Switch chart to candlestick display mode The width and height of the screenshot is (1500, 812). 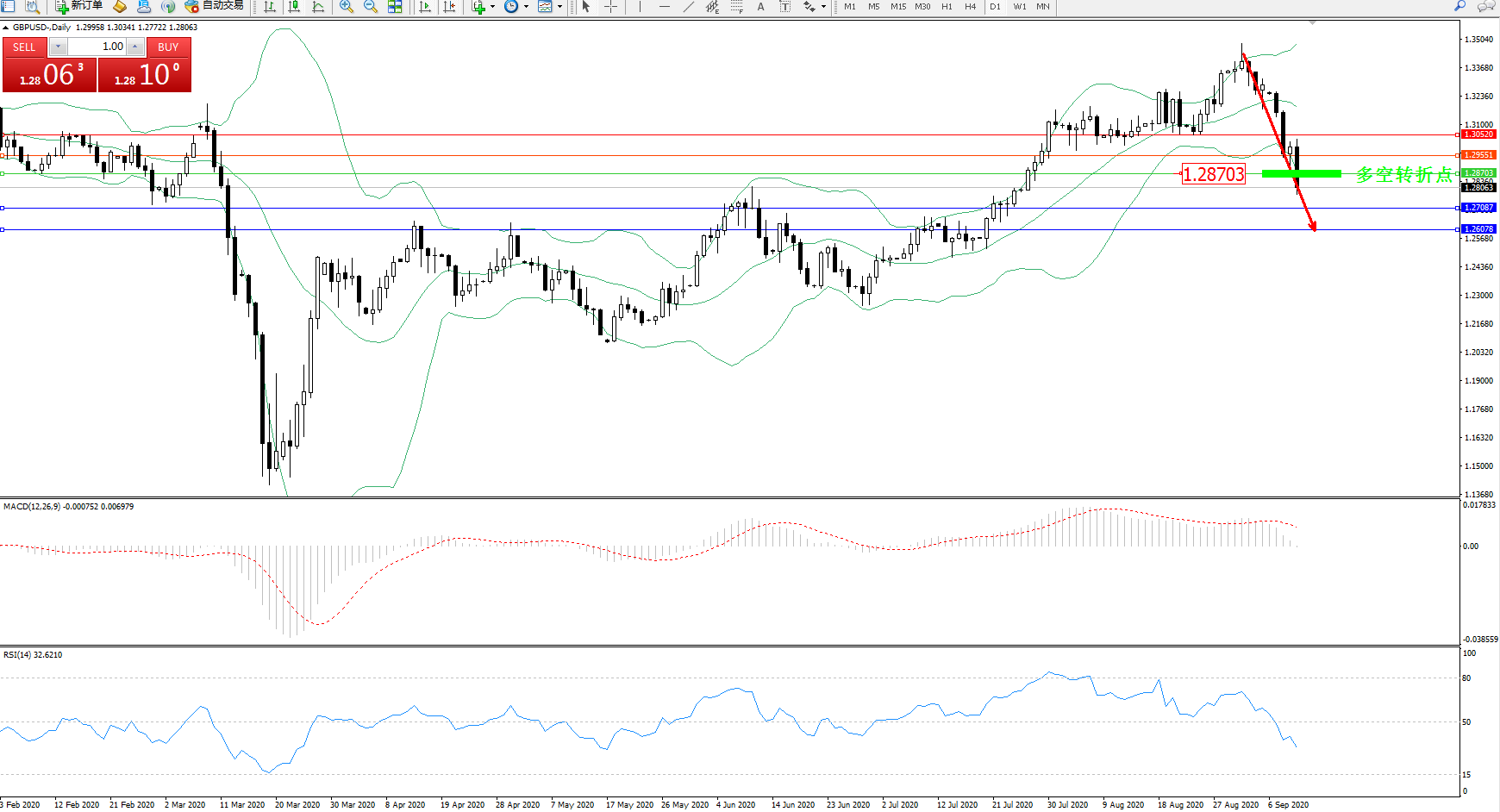click(x=294, y=7)
